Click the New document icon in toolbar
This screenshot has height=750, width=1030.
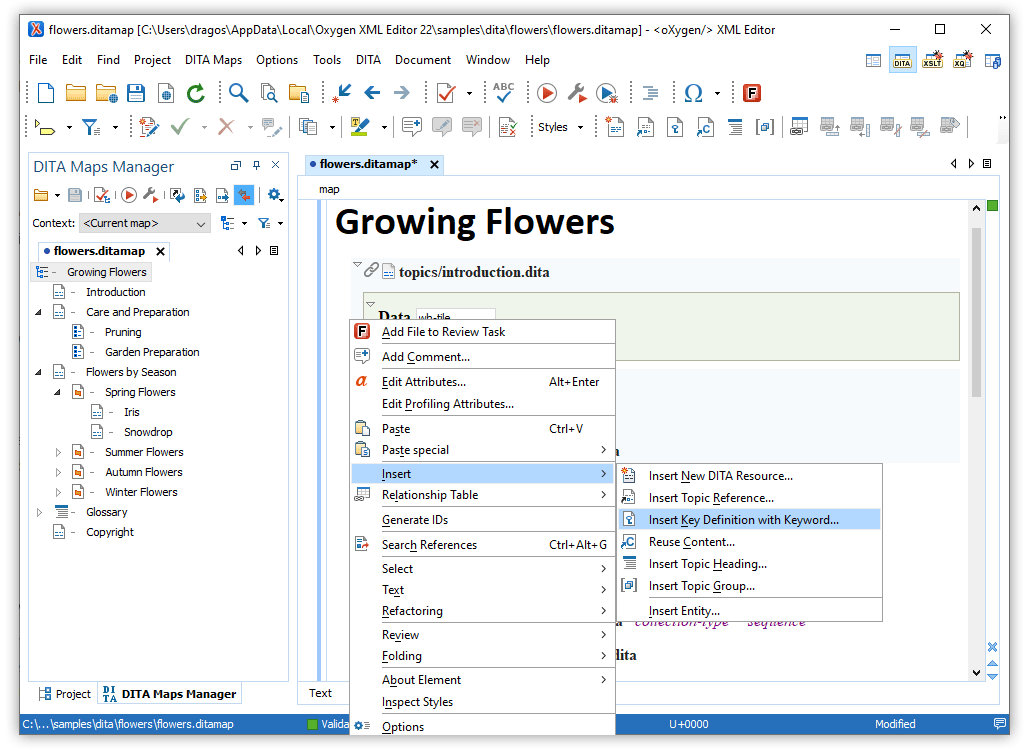(x=46, y=93)
